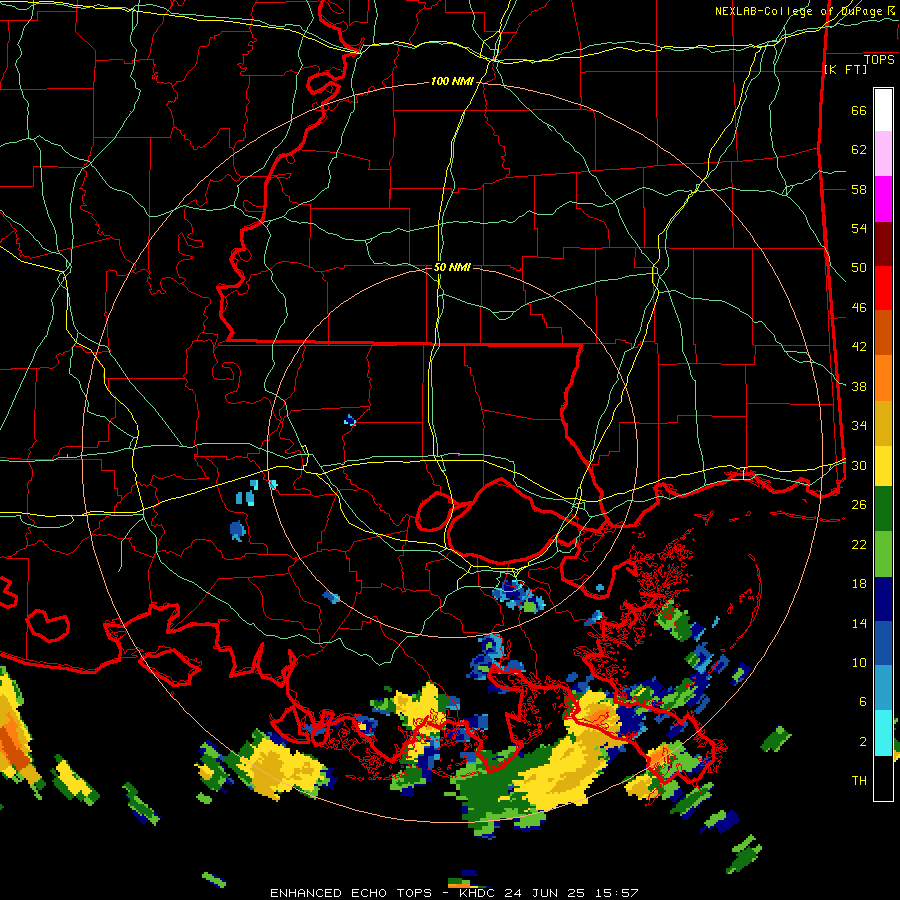
Task: Click the 'TOPS' legend title
Action: pos(879,60)
